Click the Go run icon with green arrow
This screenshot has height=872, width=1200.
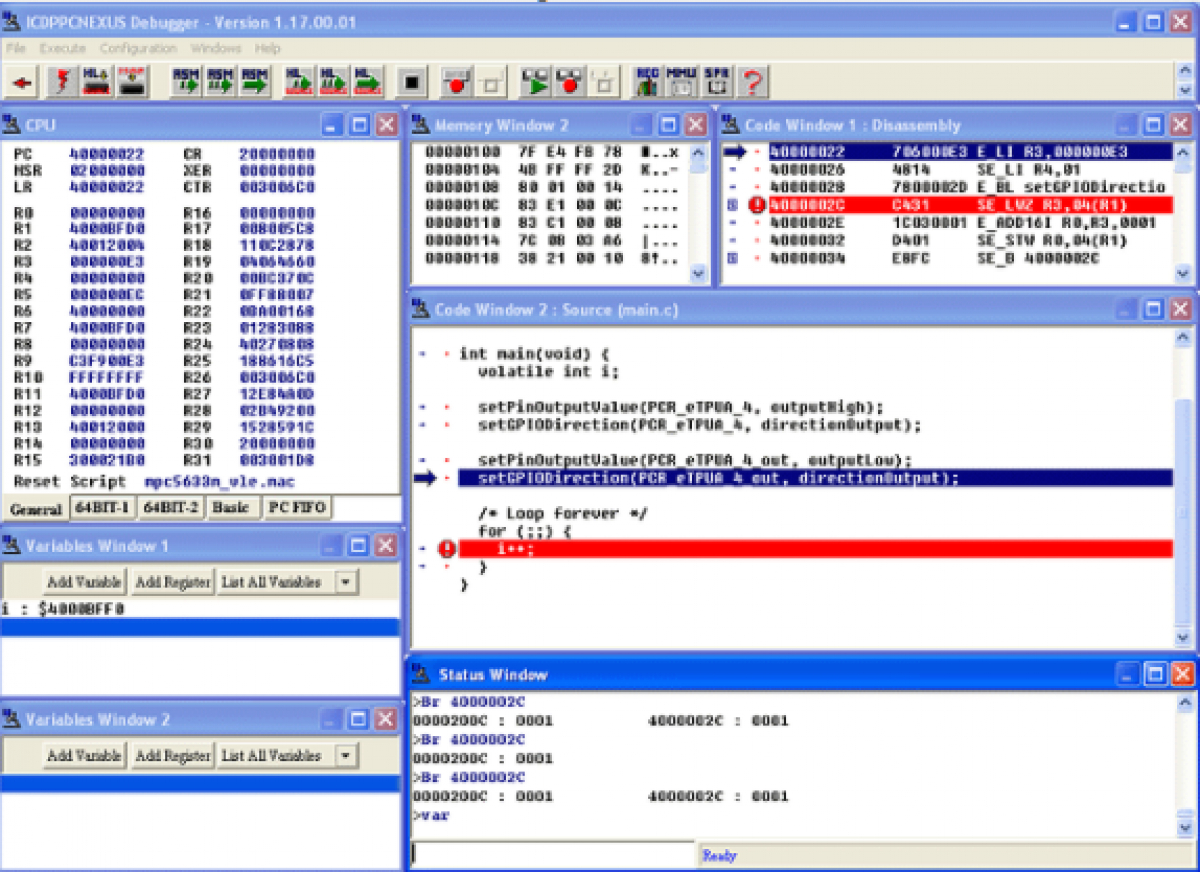click(x=533, y=82)
